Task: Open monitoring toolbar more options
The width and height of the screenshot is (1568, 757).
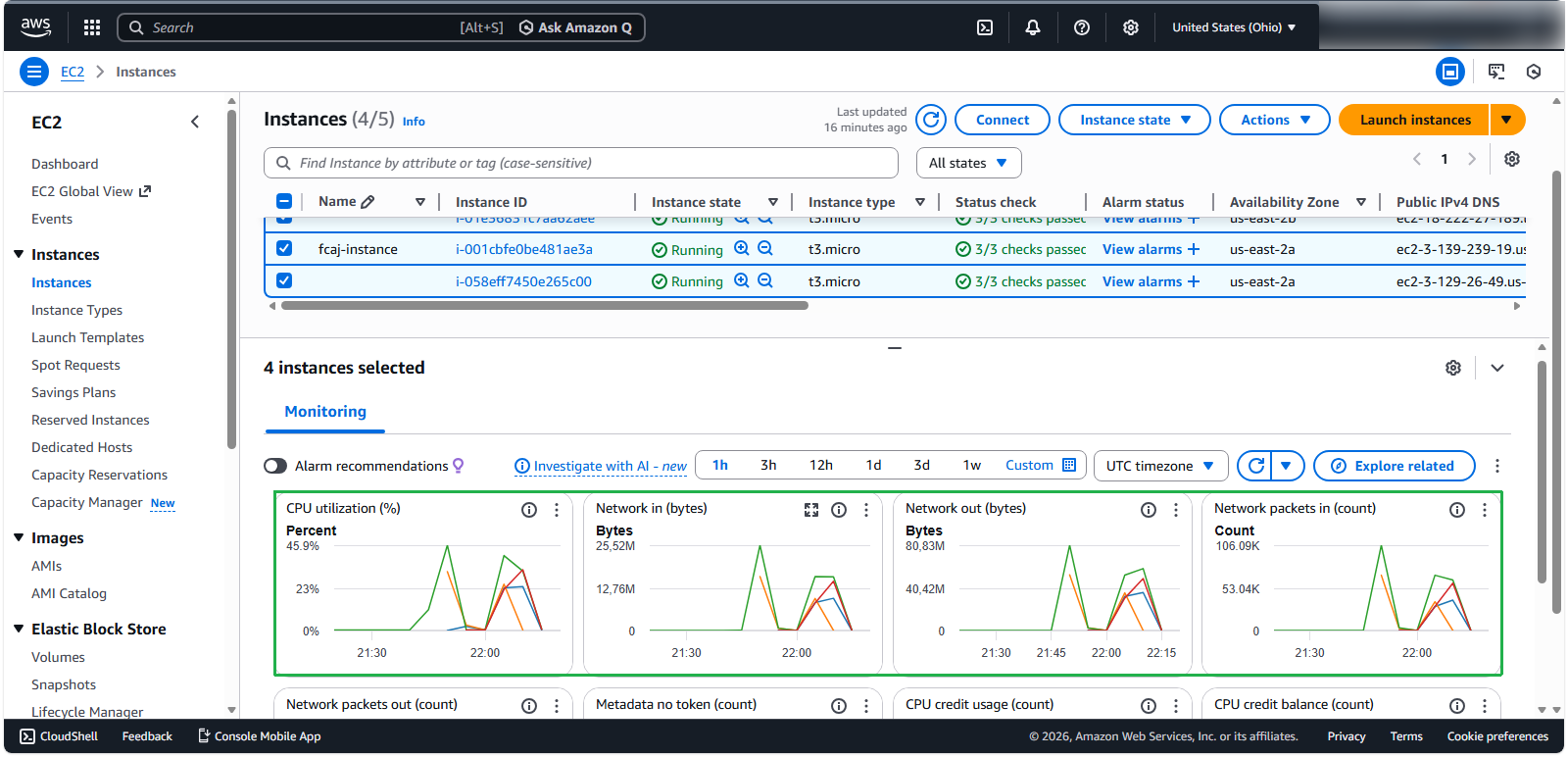Action: (1497, 466)
